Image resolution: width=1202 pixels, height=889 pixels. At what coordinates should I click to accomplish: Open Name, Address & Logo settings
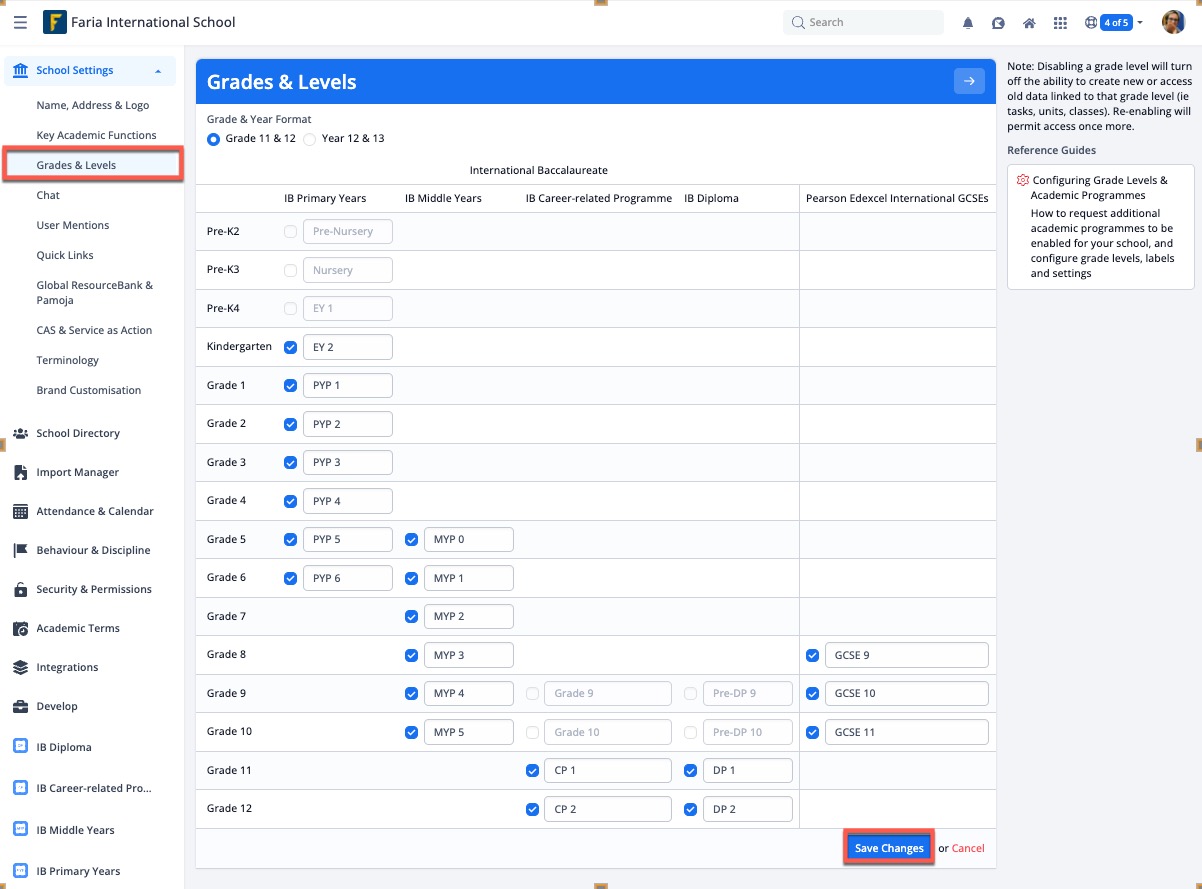[93, 105]
